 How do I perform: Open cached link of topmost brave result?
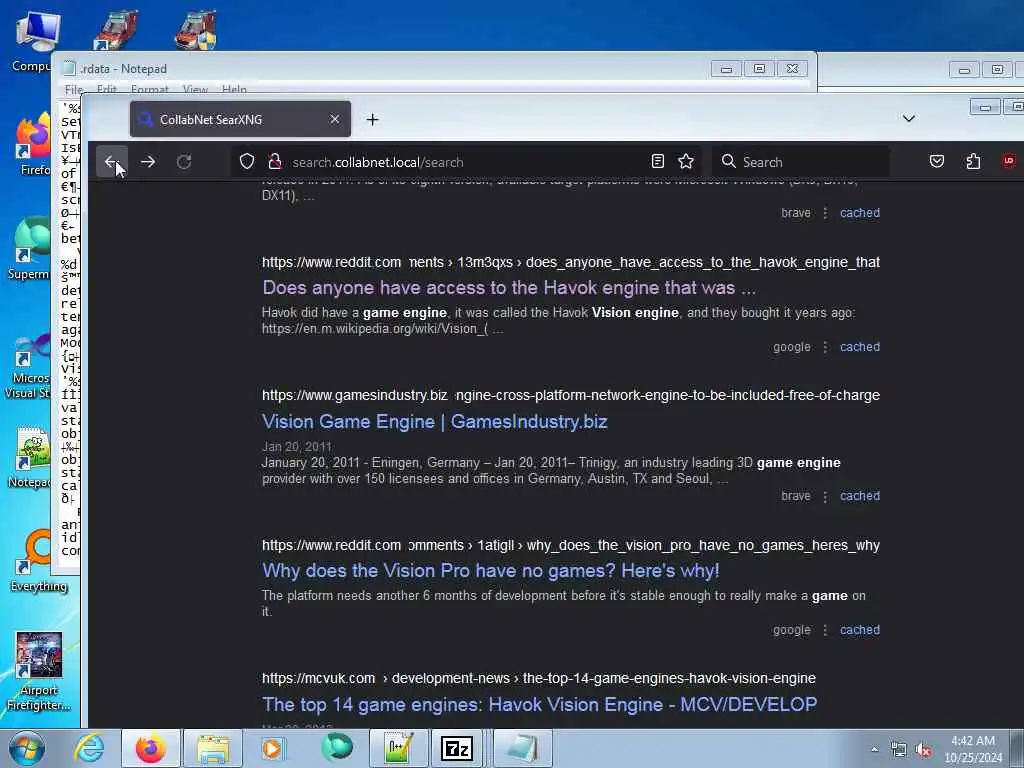click(859, 213)
